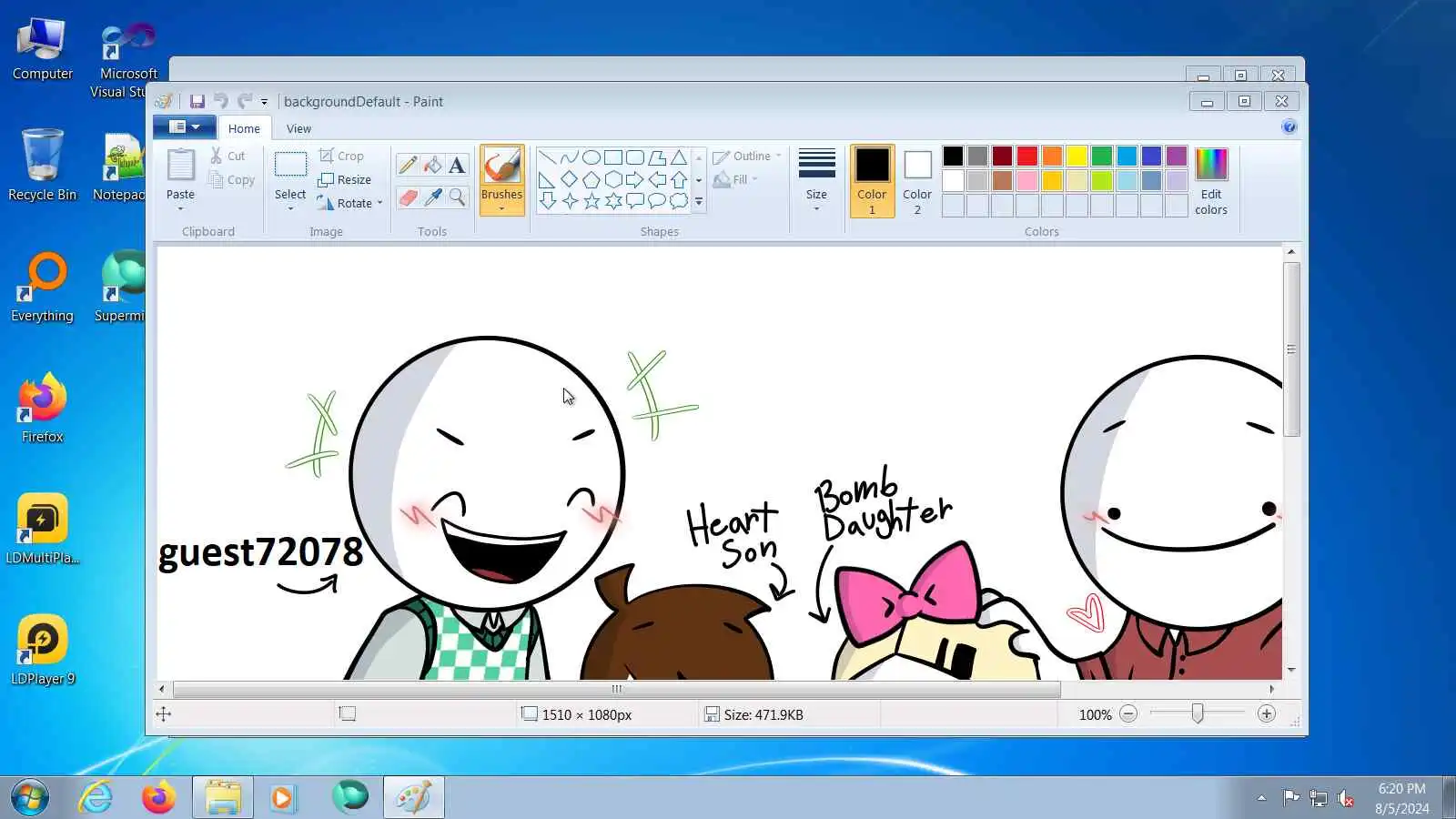Image resolution: width=1456 pixels, height=819 pixels.
Task: Expand the full Shapes gallery
Action: [699, 202]
